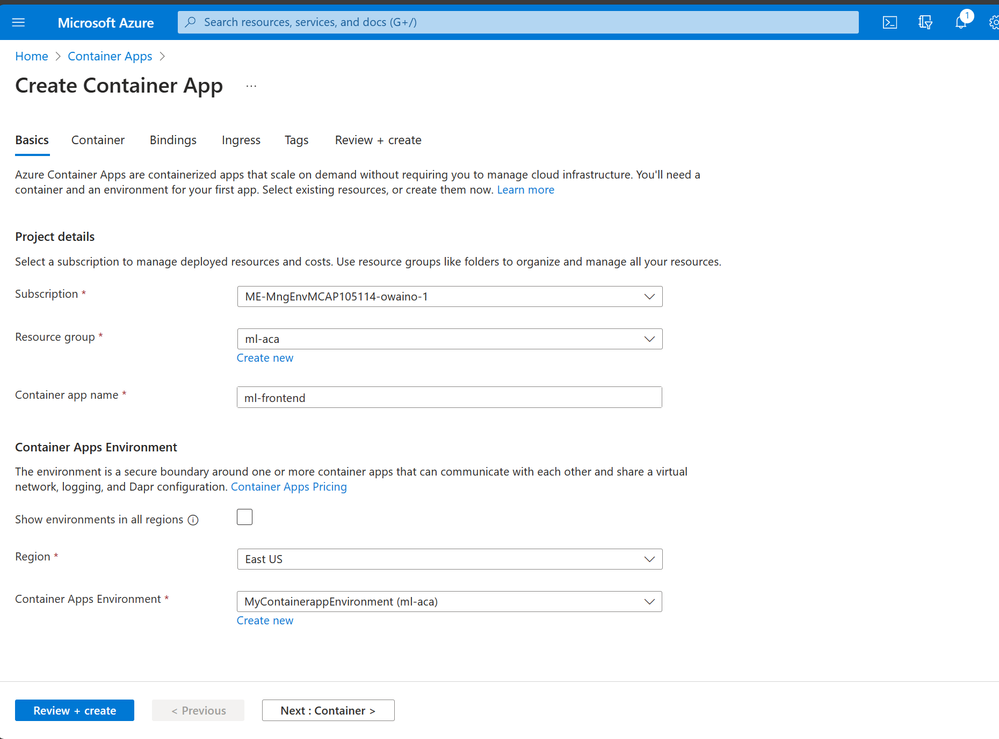999x739 pixels.
Task: Open the Container Apps Environment dropdown
Action: tap(449, 601)
